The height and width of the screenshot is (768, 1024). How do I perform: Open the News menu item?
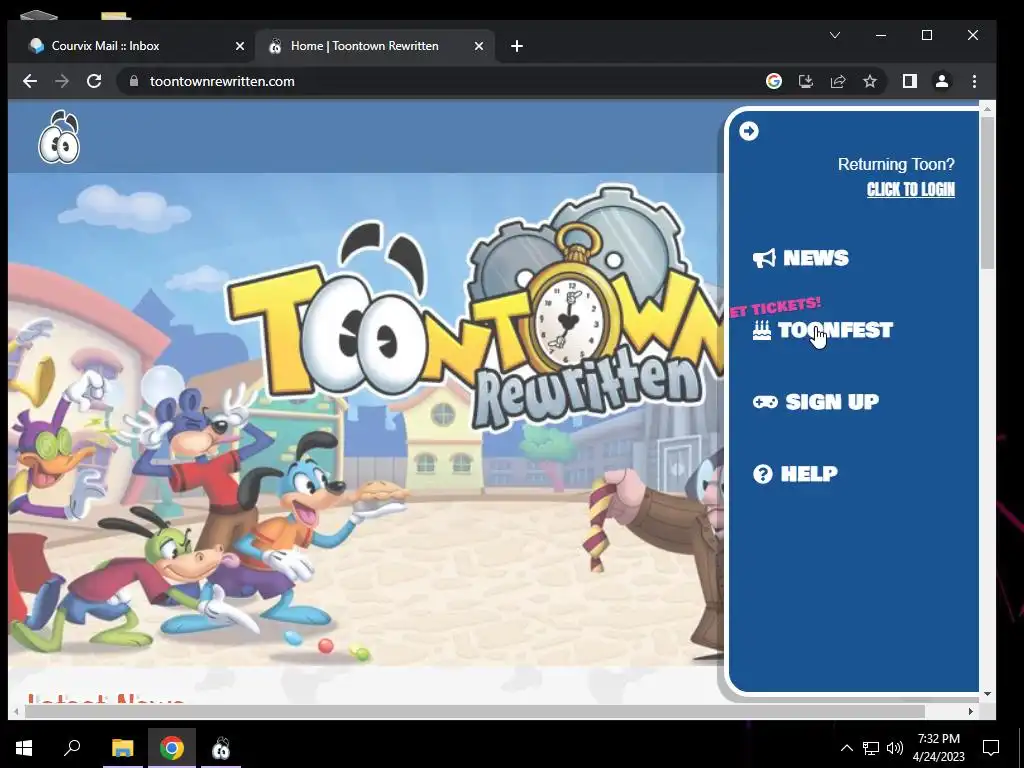(x=801, y=258)
